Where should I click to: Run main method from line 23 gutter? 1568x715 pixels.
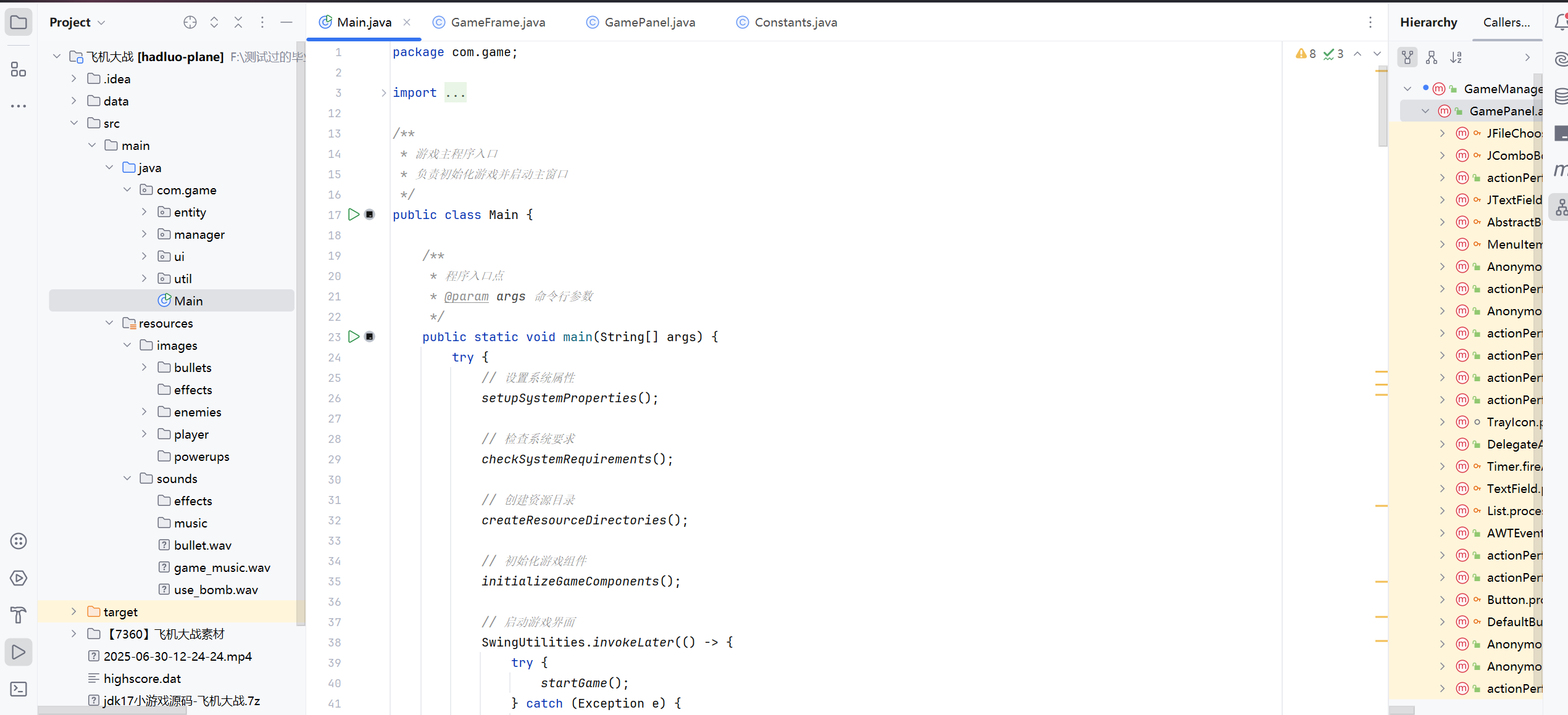tap(354, 337)
